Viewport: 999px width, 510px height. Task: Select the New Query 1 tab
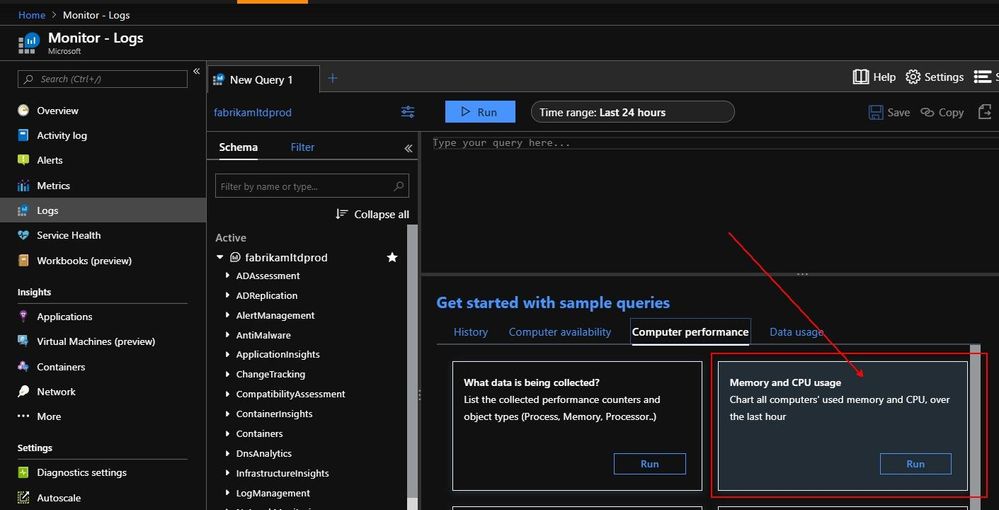(264, 80)
